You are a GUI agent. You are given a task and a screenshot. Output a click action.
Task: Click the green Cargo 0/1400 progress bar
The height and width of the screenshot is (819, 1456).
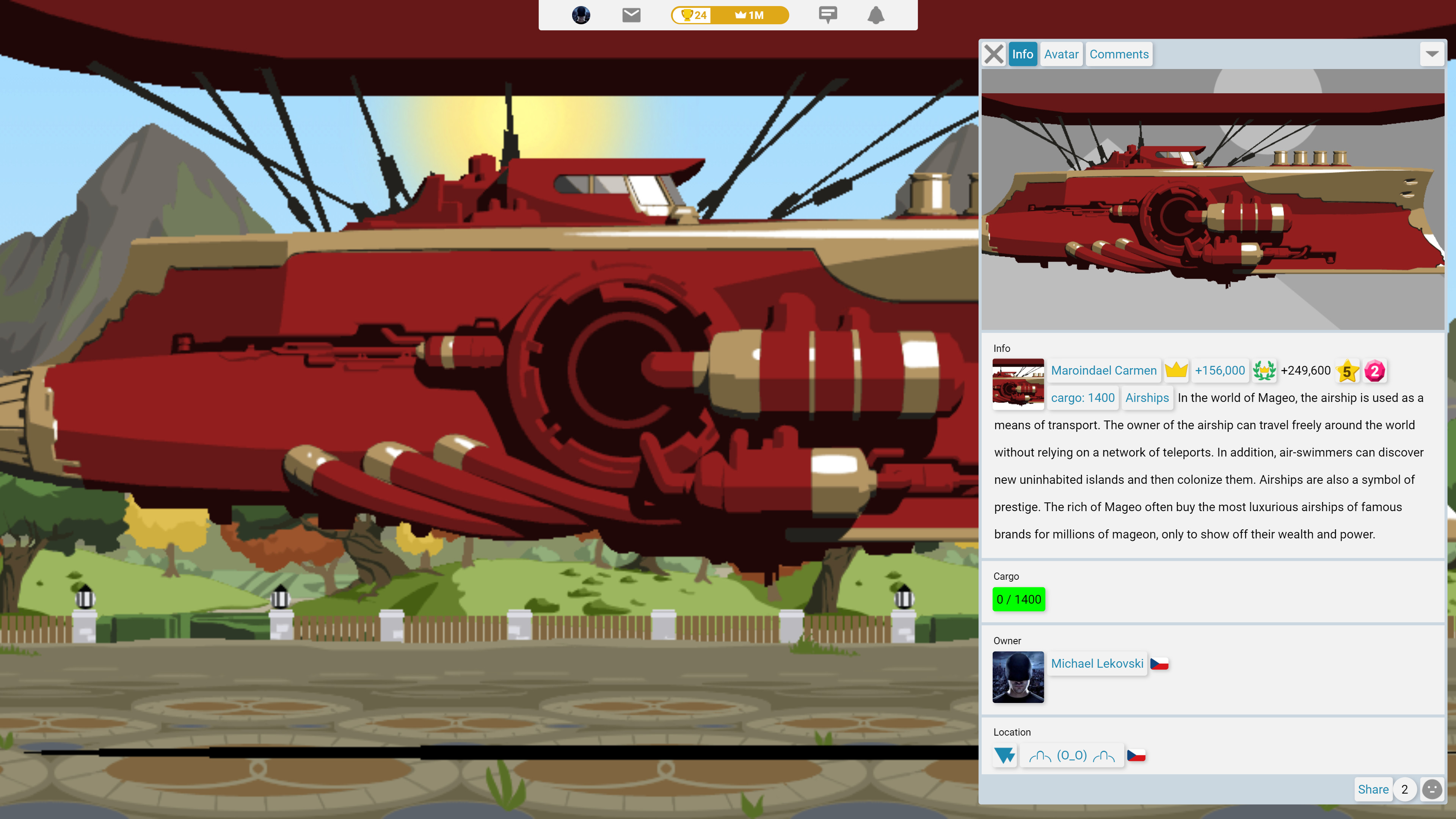coord(1018,599)
